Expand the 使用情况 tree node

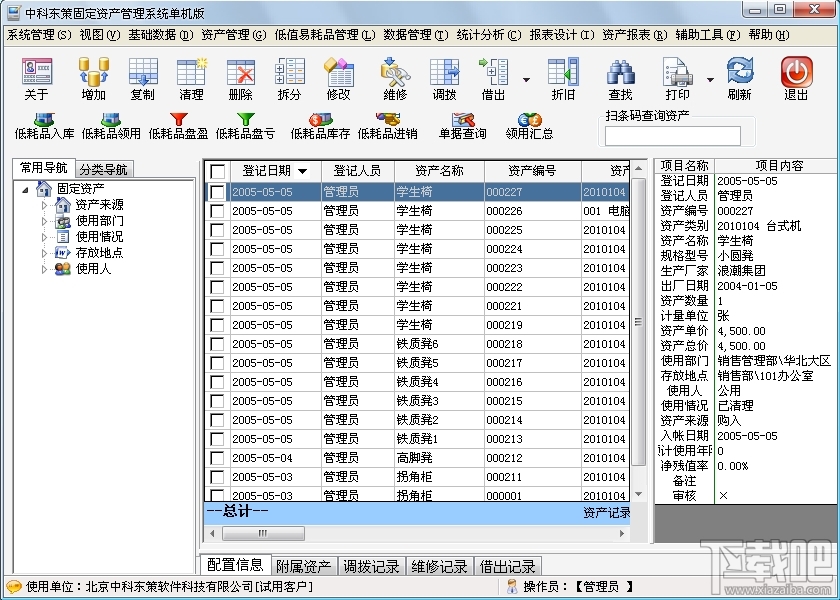point(44,237)
